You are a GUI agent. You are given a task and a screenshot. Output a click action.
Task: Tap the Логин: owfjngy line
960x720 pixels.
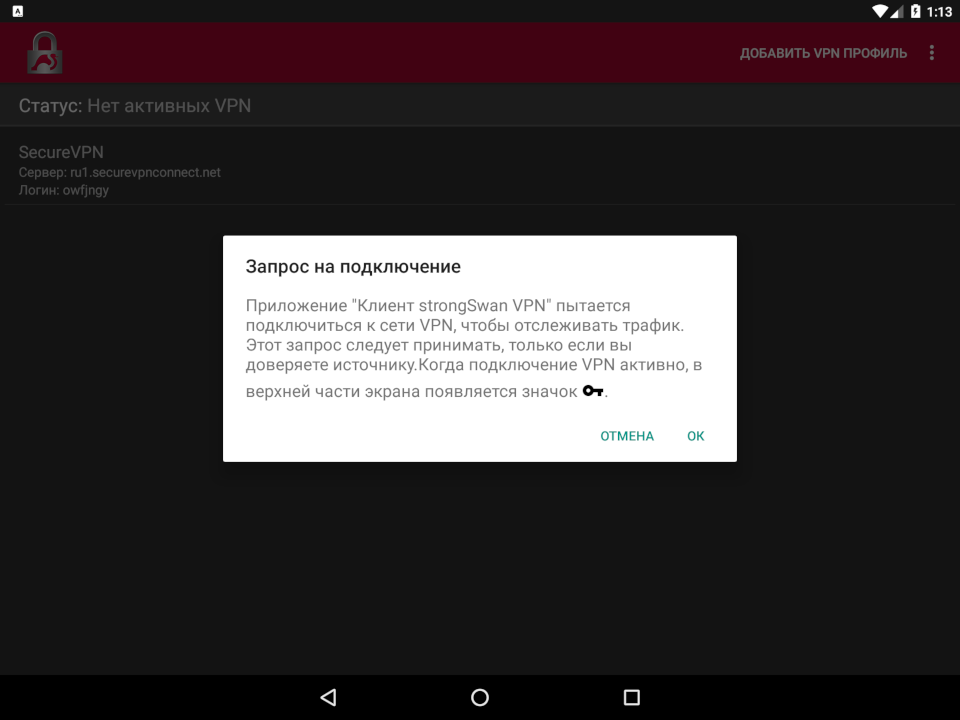(64, 190)
